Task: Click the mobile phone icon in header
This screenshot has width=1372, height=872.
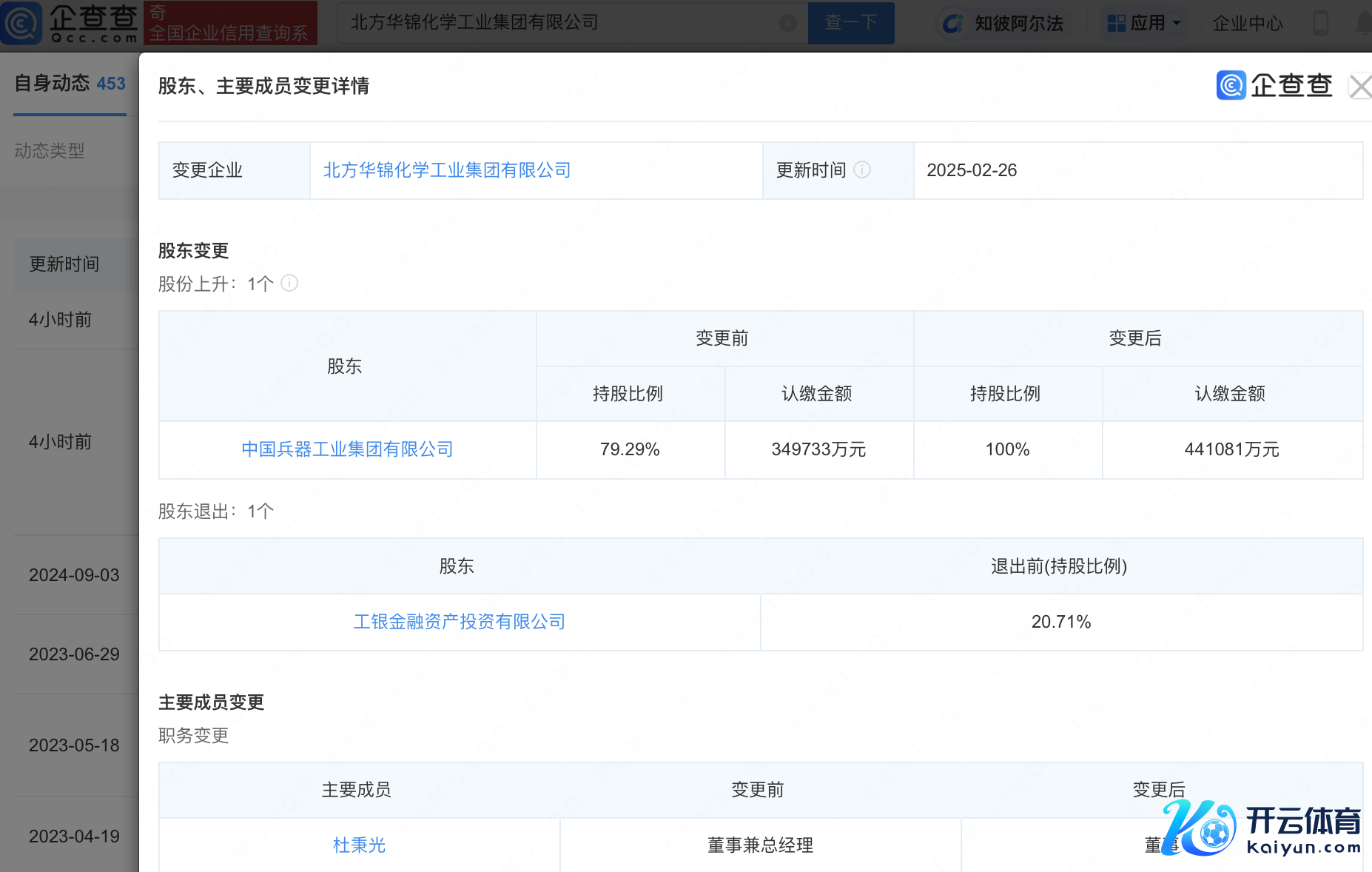Action: coord(1320,23)
